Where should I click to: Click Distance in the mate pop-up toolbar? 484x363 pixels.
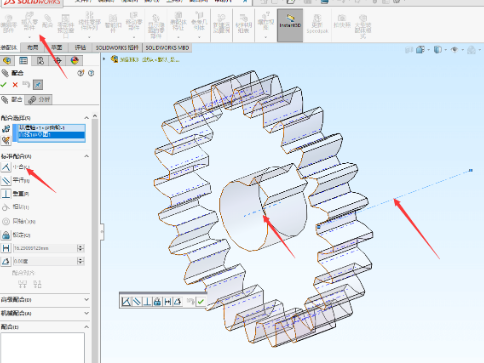tap(168, 302)
